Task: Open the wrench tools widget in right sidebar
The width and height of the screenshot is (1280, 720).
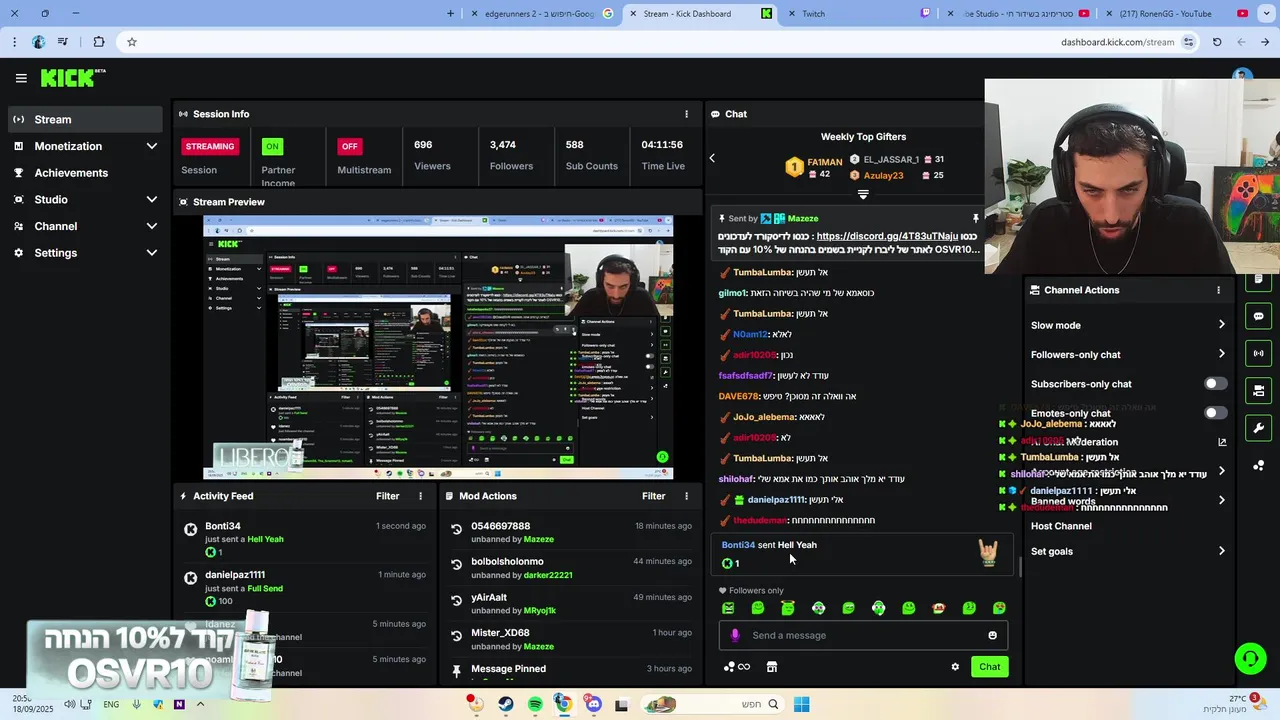Action: [1258, 428]
